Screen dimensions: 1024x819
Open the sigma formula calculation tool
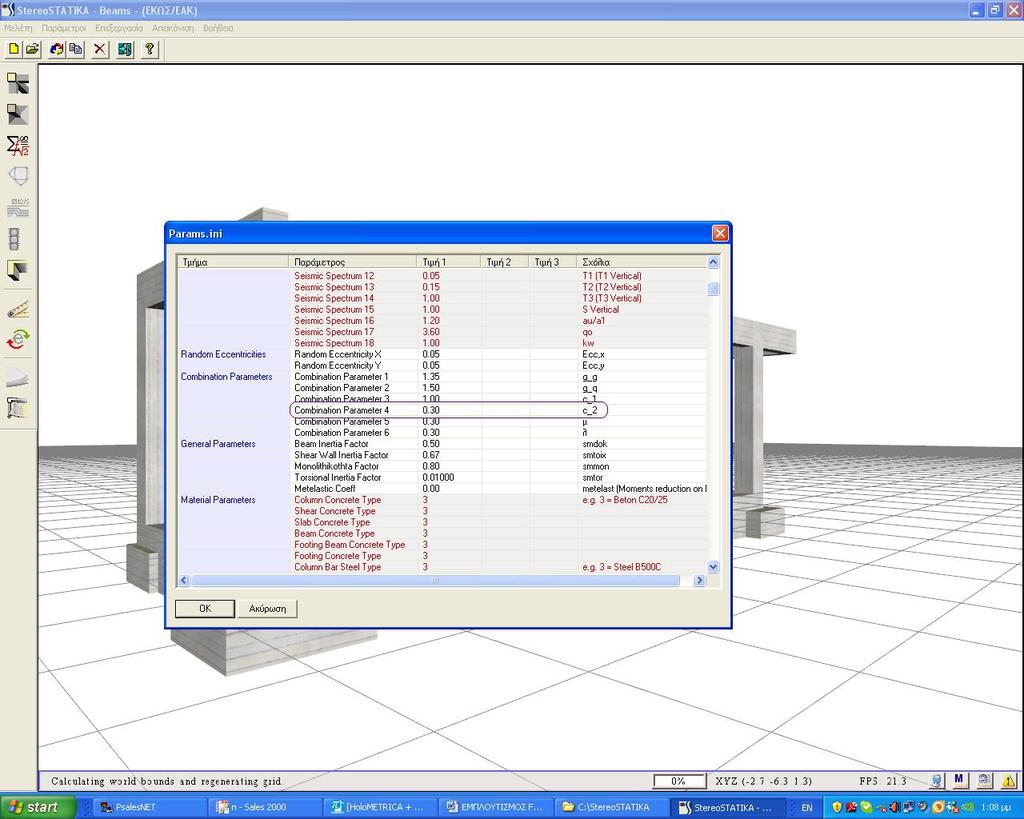(x=18, y=145)
